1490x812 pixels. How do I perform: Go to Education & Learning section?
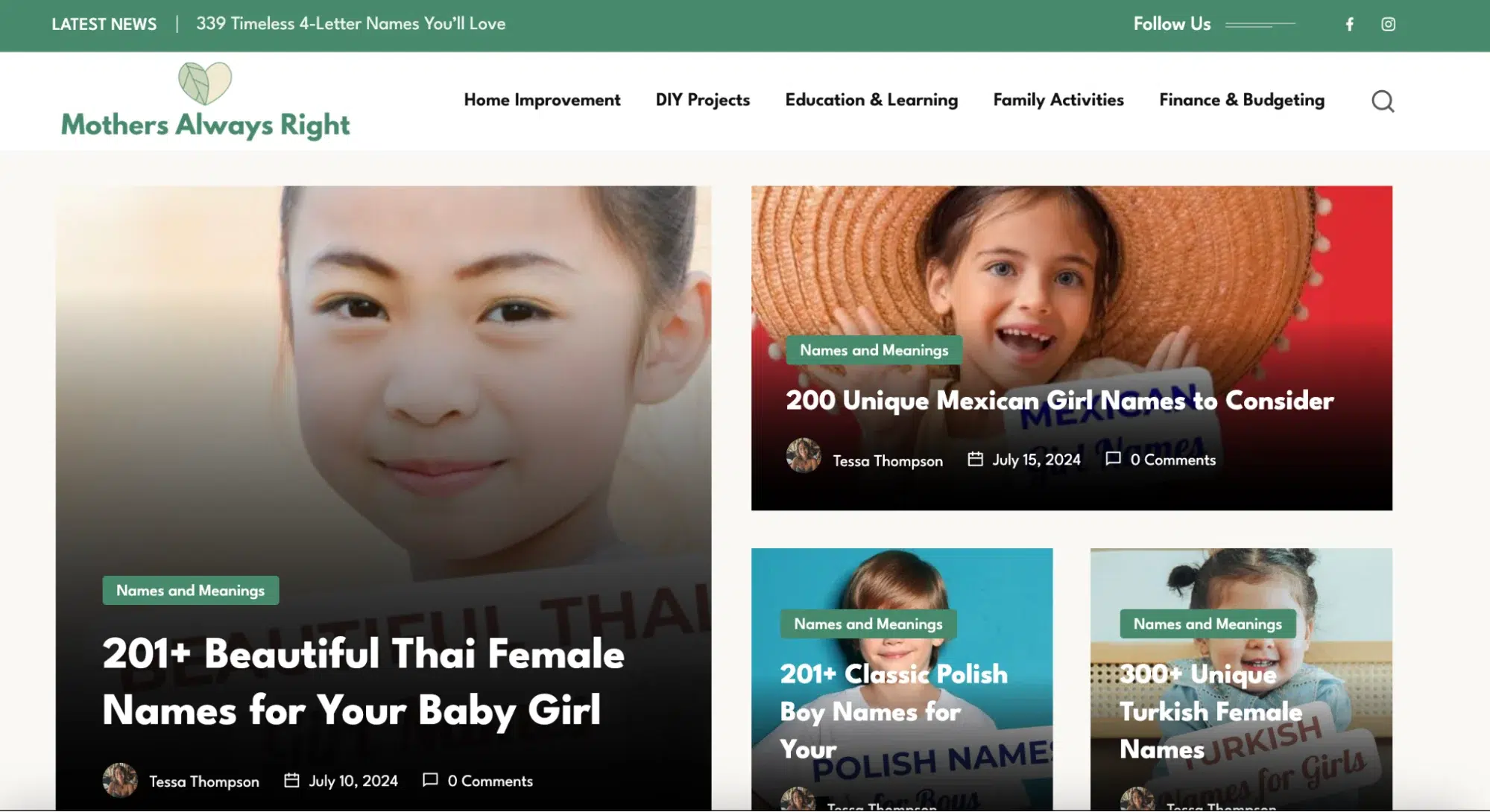(x=871, y=100)
